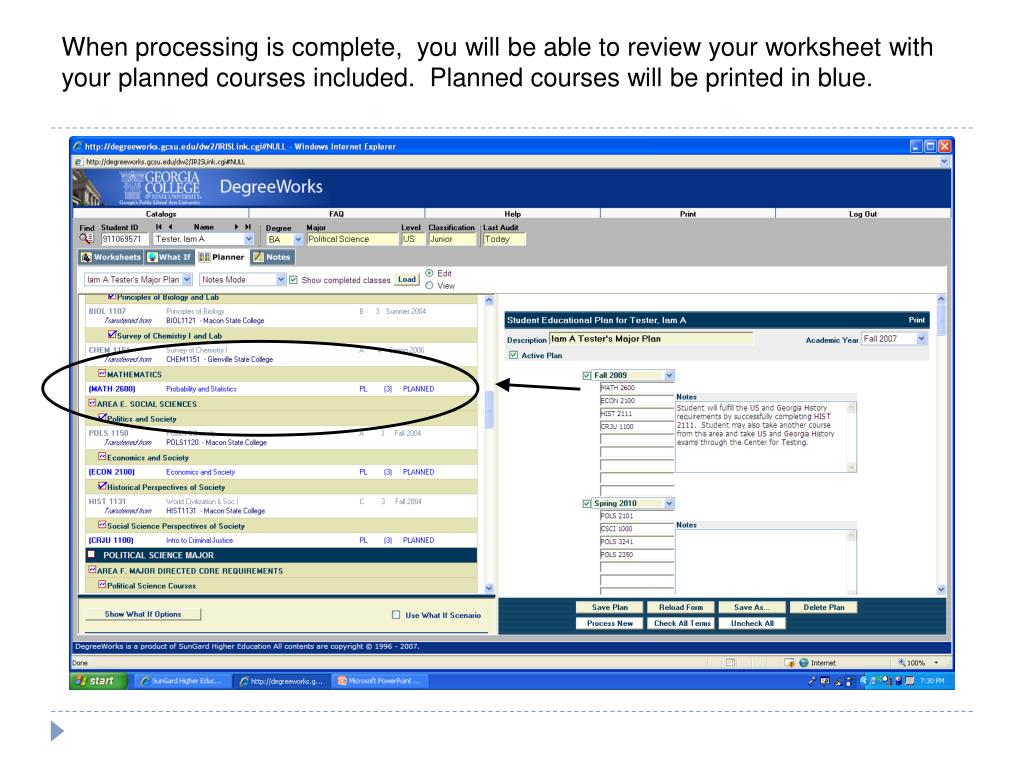Click the worksheet pane vertical scrollbar
The image size is (1024, 768).
(489, 444)
